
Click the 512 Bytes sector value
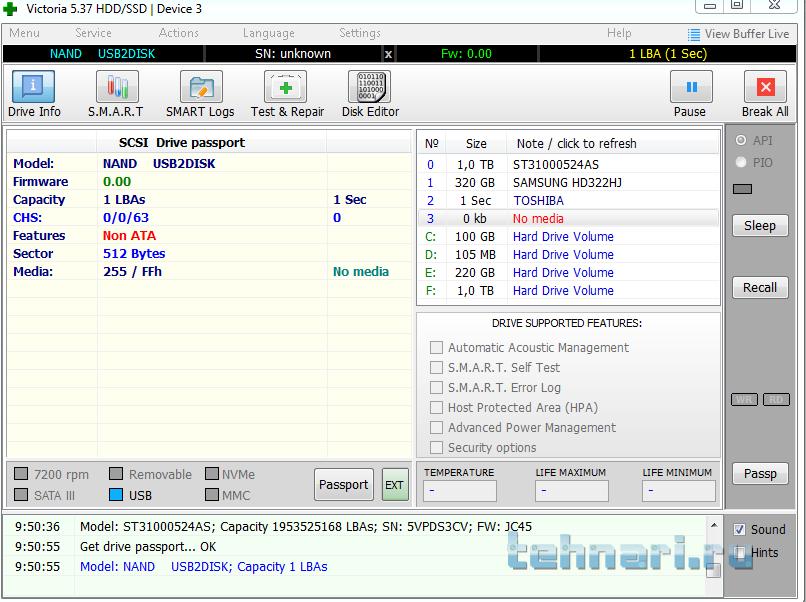click(134, 253)
